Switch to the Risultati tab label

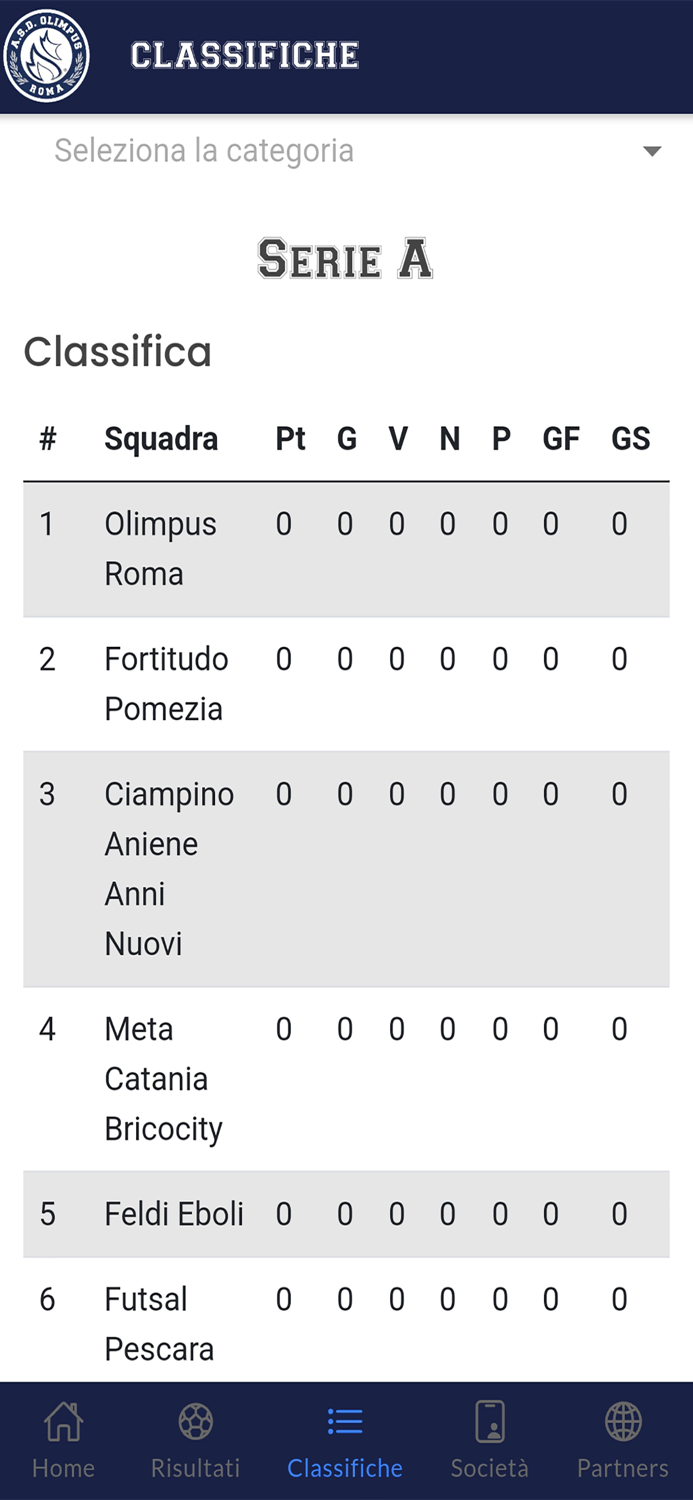coord(195,1468)
